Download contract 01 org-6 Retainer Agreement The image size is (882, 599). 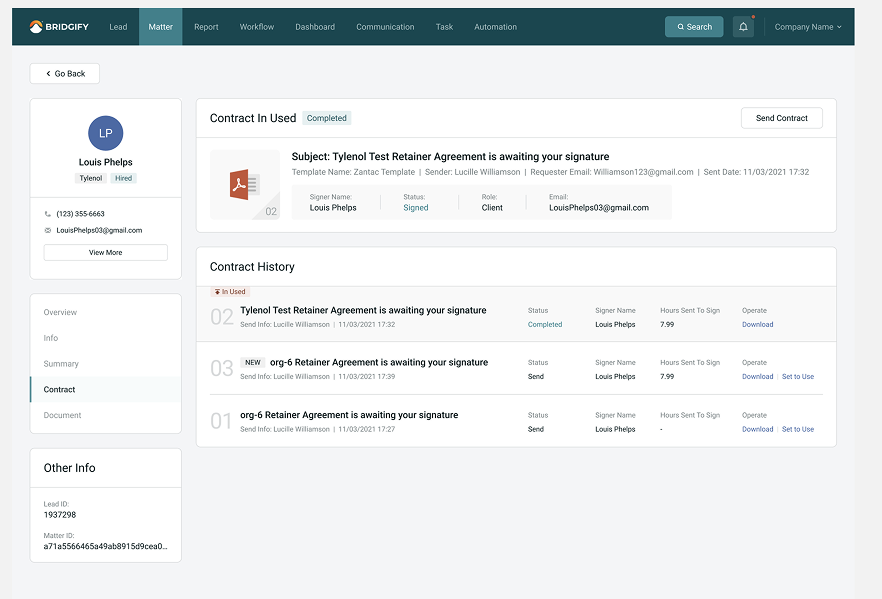757,429
